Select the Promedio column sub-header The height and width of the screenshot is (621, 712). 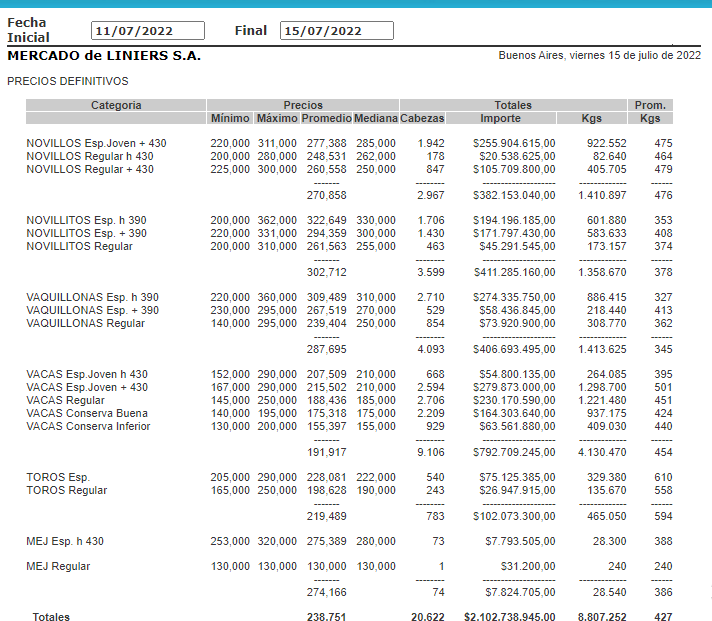tap(326, 119)
